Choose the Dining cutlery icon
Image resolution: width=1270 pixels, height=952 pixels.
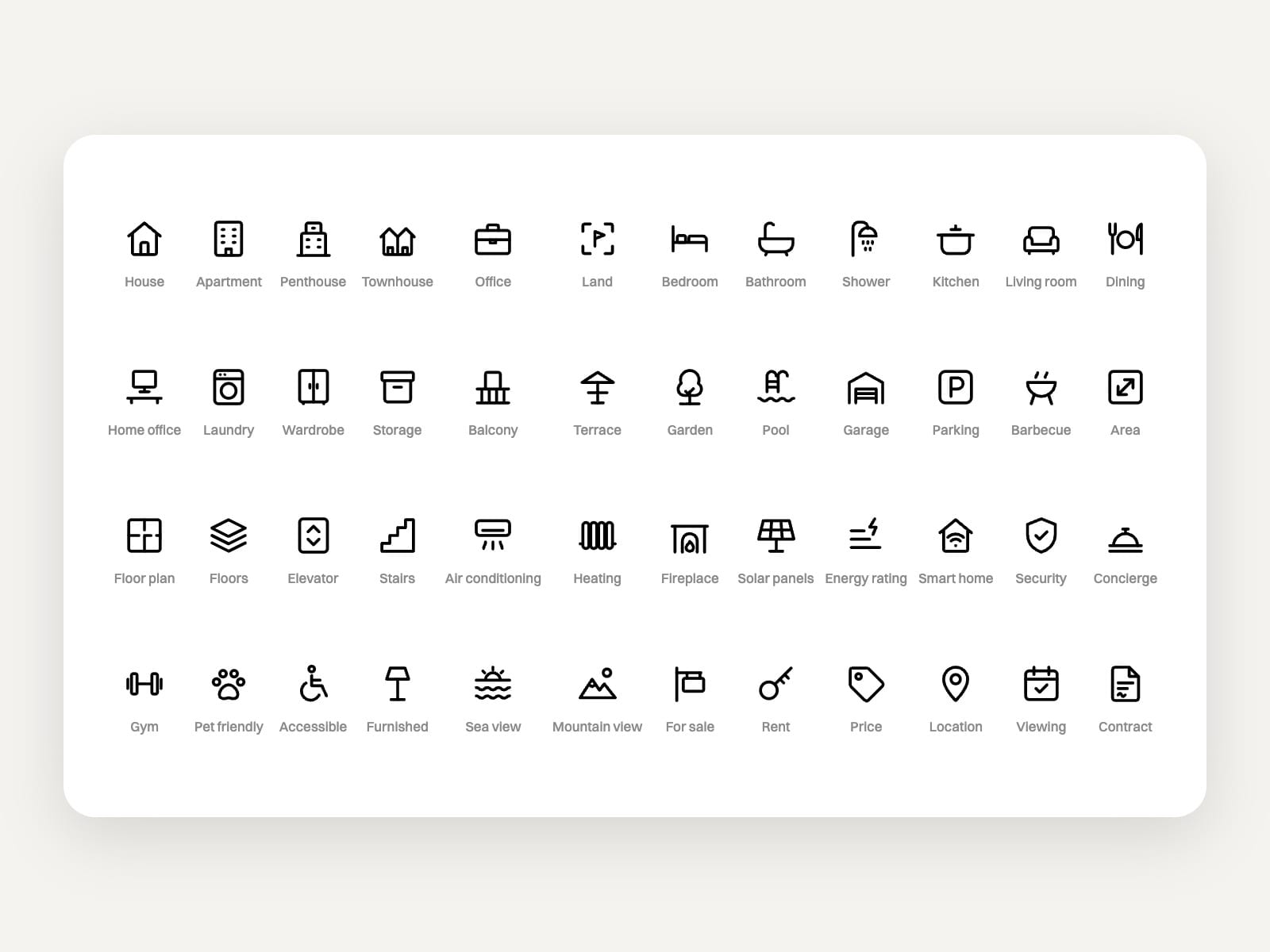pos(1126,239)
